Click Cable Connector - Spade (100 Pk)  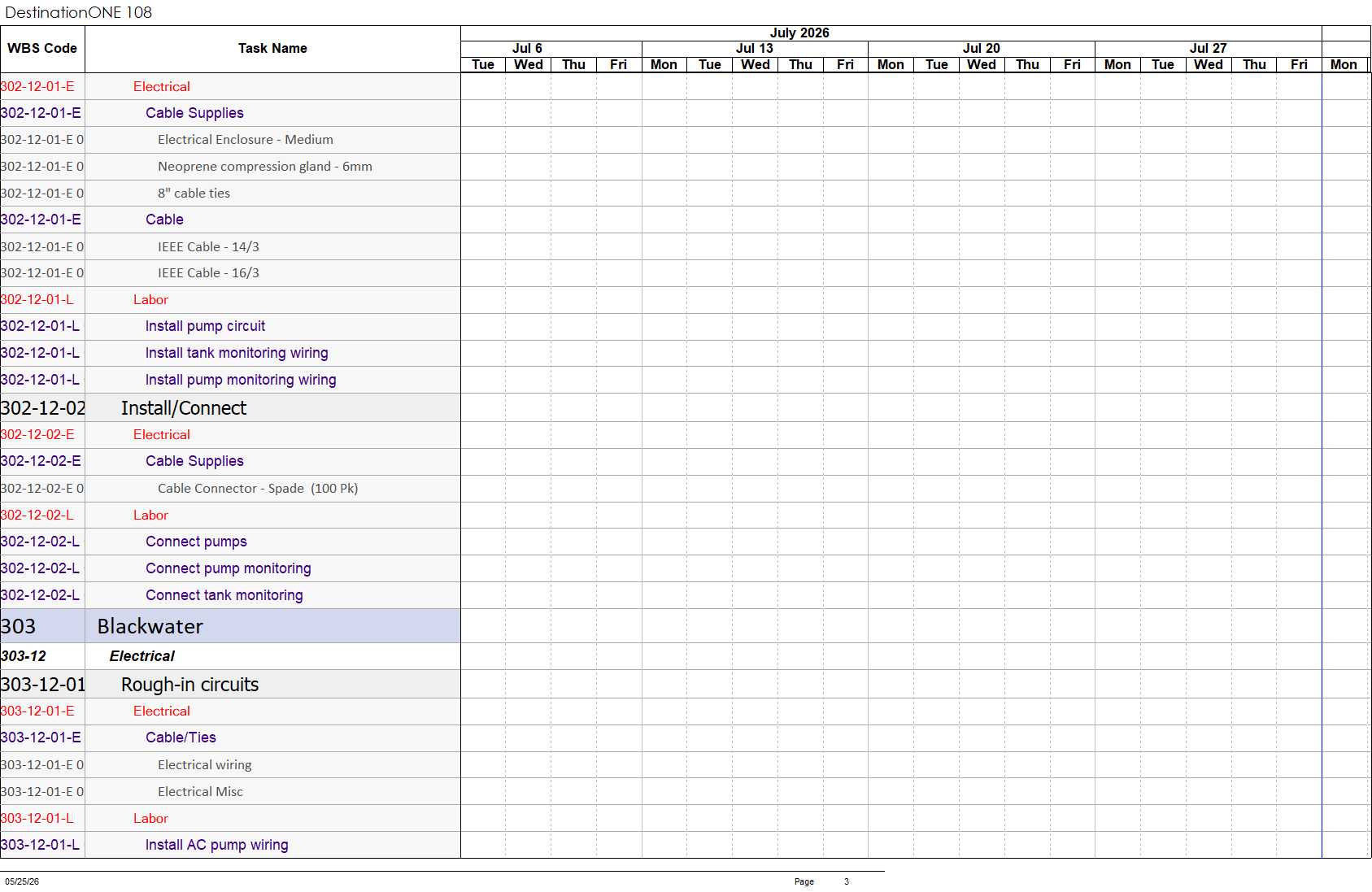point(258,489)
